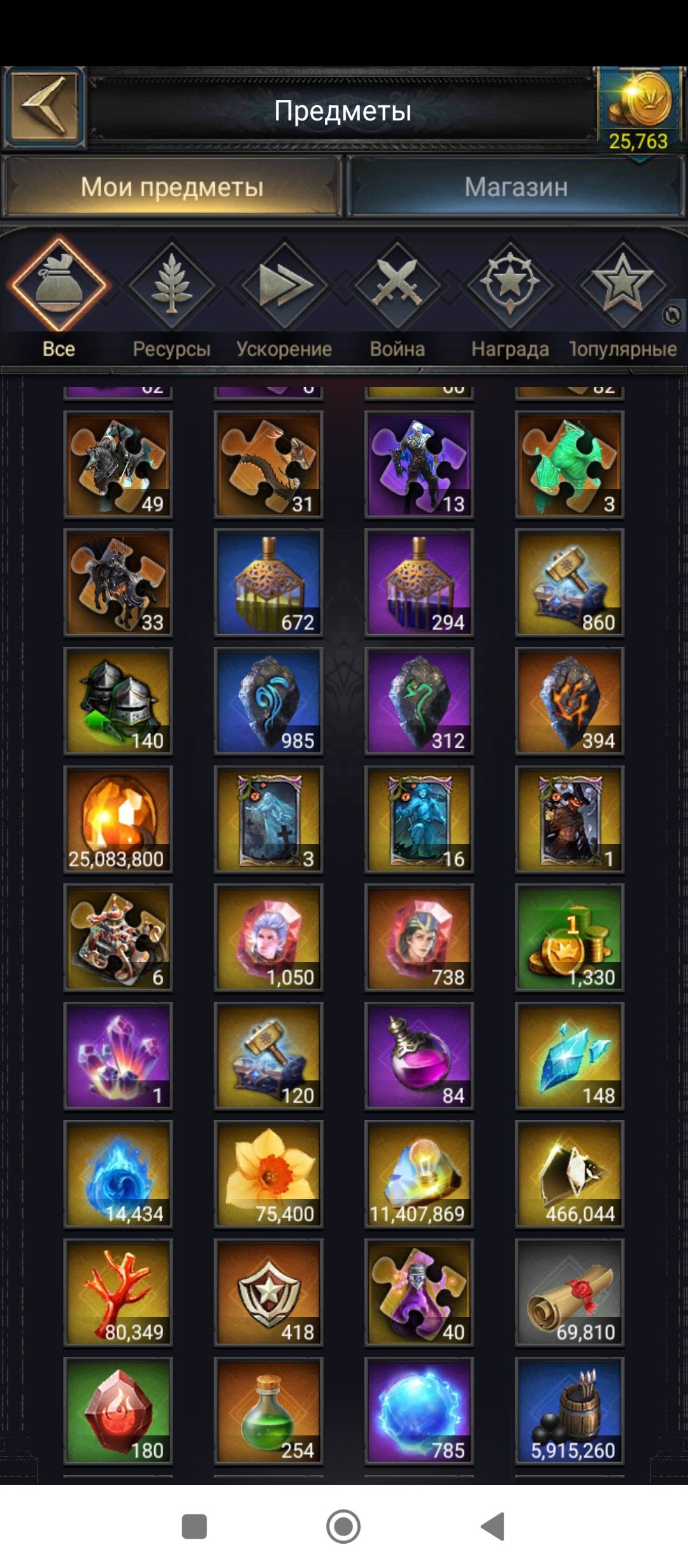This screenshot has height=1568, width=688.
Task: Choose the red coral item 80,349
Action: pos(118,1293)
